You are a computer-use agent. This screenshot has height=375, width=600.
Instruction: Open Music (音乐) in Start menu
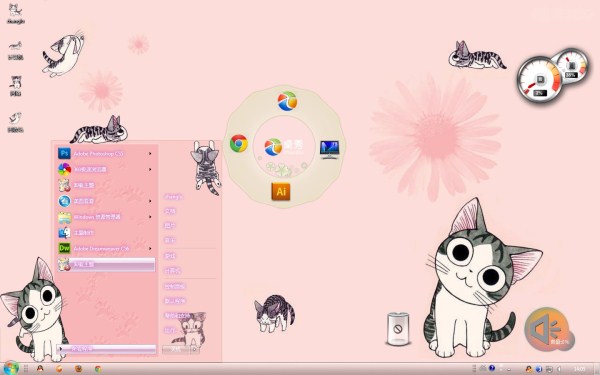point(170,240)
